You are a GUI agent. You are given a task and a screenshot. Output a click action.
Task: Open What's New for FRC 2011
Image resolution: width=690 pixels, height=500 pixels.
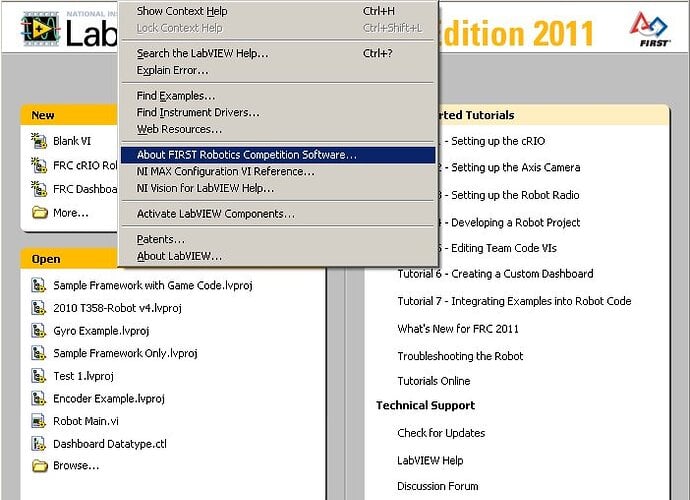[x=458, y=329]
